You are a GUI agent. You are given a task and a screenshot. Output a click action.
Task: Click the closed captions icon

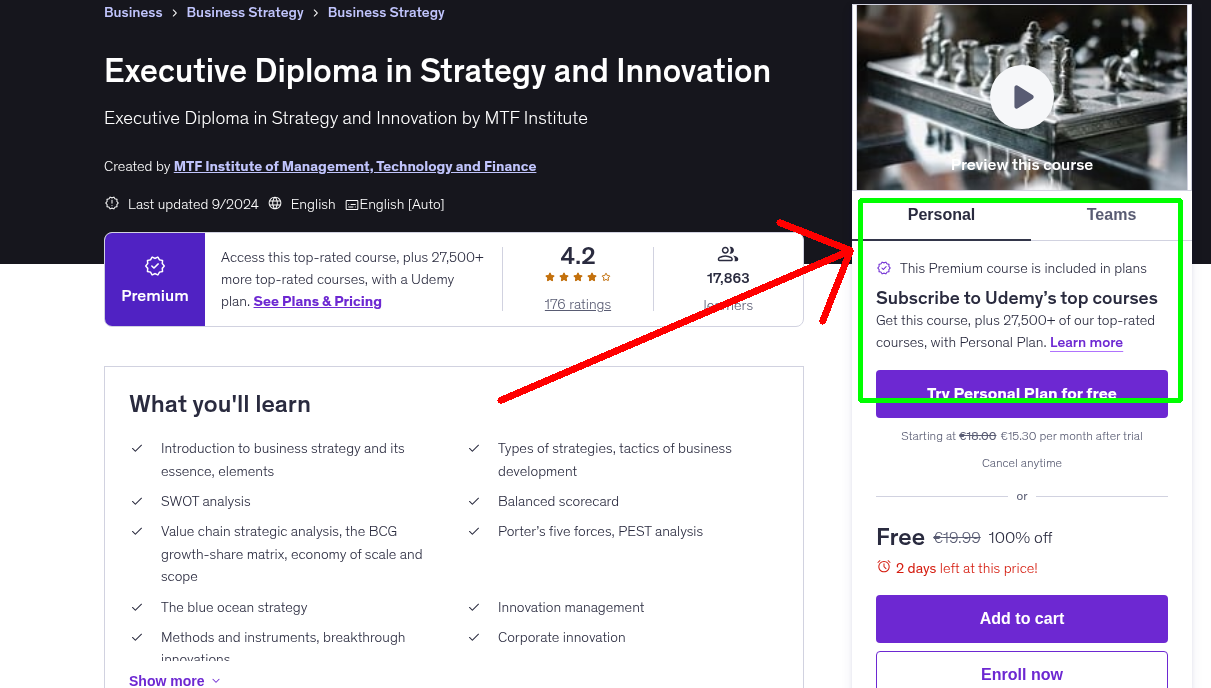(x=352, y=205)
